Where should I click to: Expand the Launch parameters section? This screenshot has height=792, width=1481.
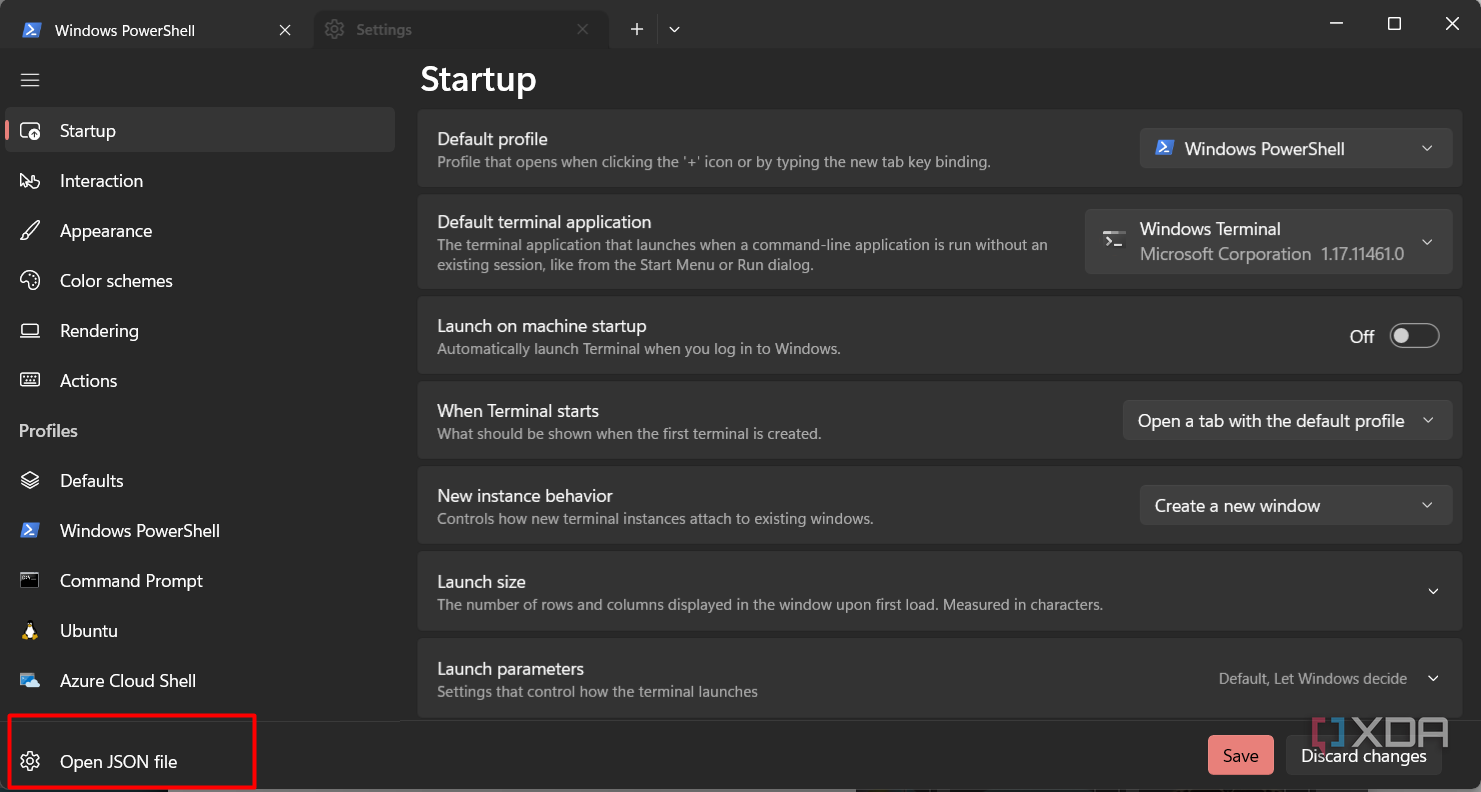(x=1433, y=679)
